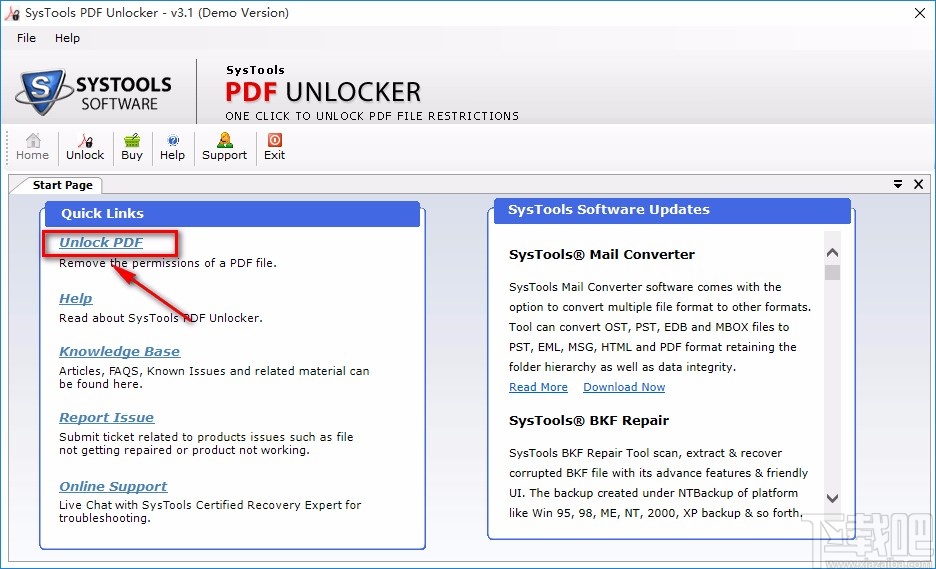
Task: Click the SysTools® BKF Repair heading
Action: pyautogui.click(x=589, y=420)
